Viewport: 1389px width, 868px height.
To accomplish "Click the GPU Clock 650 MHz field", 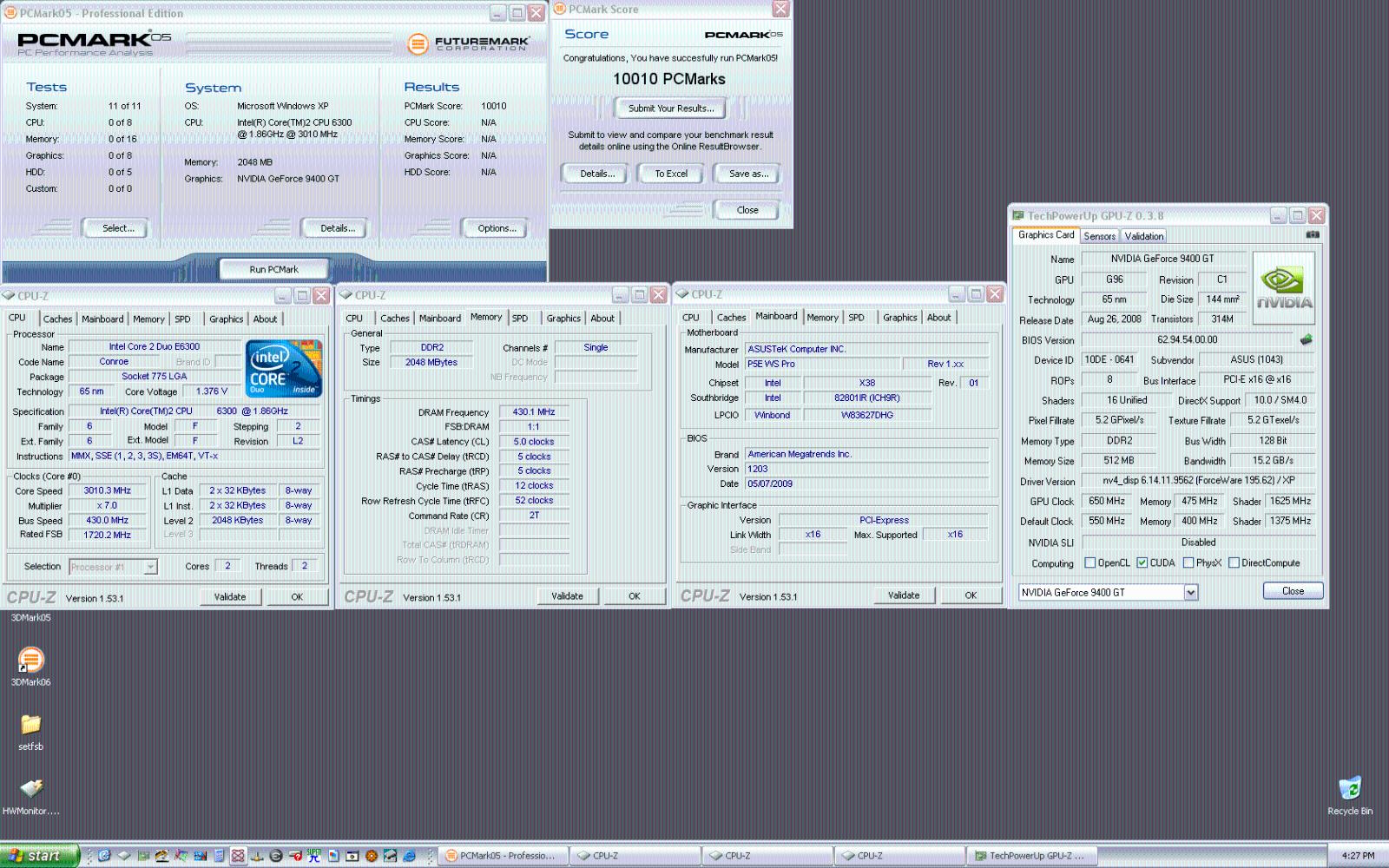I will [1107, 501].
